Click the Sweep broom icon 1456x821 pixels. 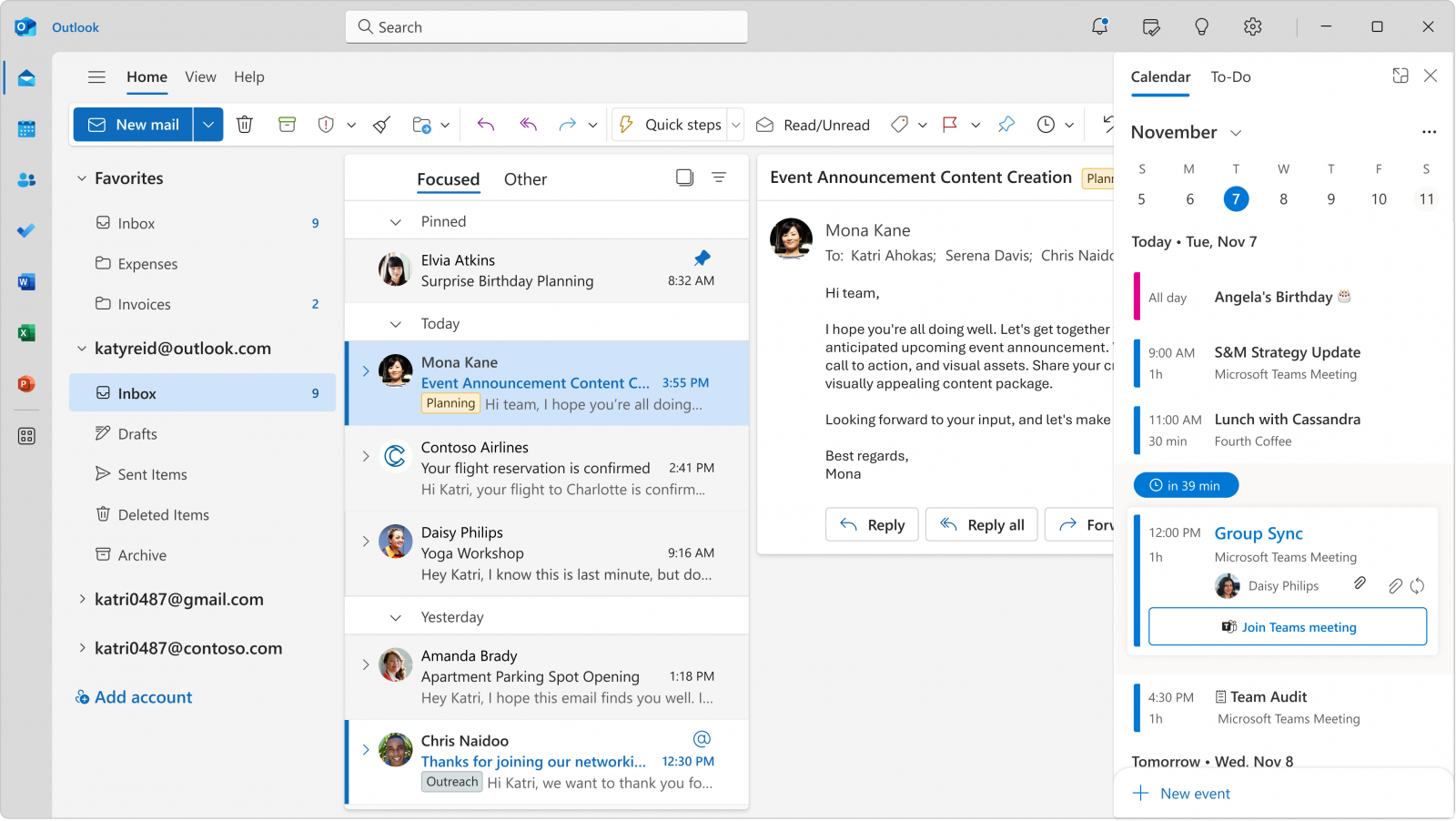(x=382, y=125)
